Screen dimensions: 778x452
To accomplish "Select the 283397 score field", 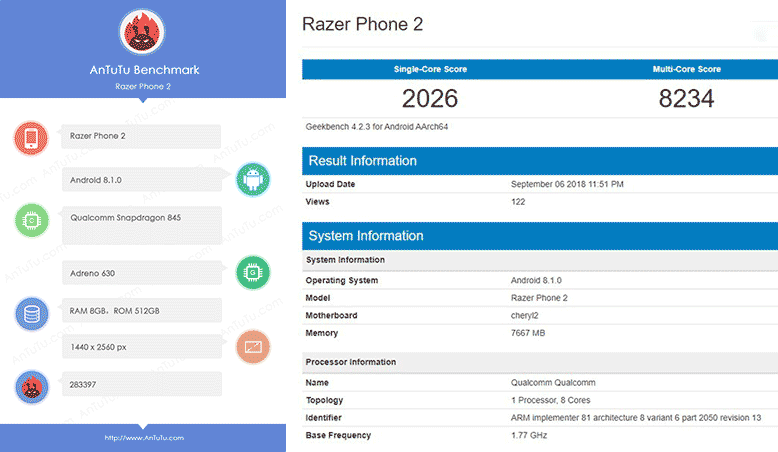I will pyautogui.click(x=142, y=384).
